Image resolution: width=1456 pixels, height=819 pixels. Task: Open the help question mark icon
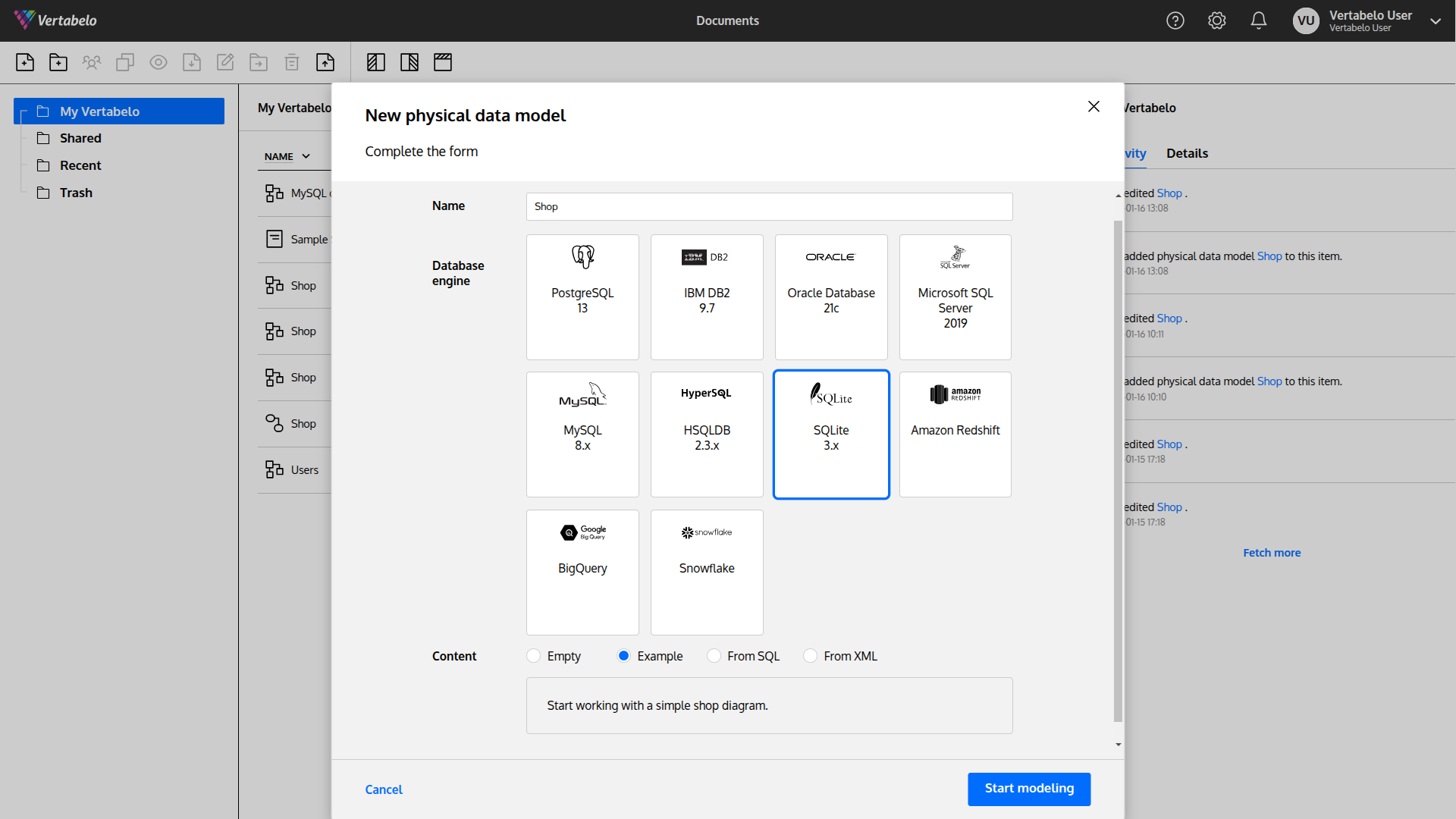point(1175,20)
